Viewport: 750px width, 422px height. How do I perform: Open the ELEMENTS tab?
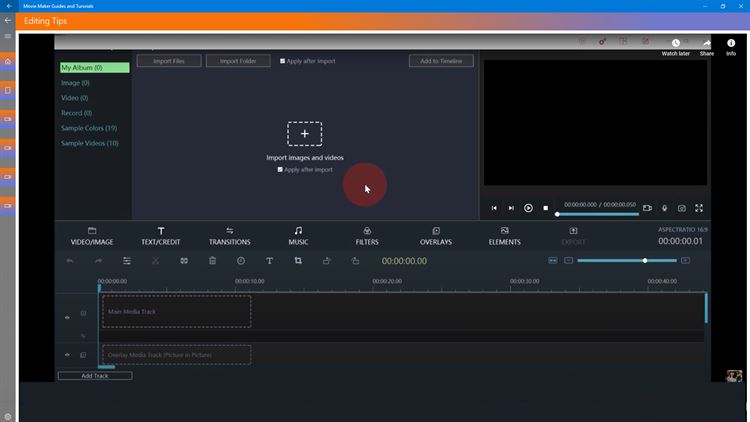(504, 236)
